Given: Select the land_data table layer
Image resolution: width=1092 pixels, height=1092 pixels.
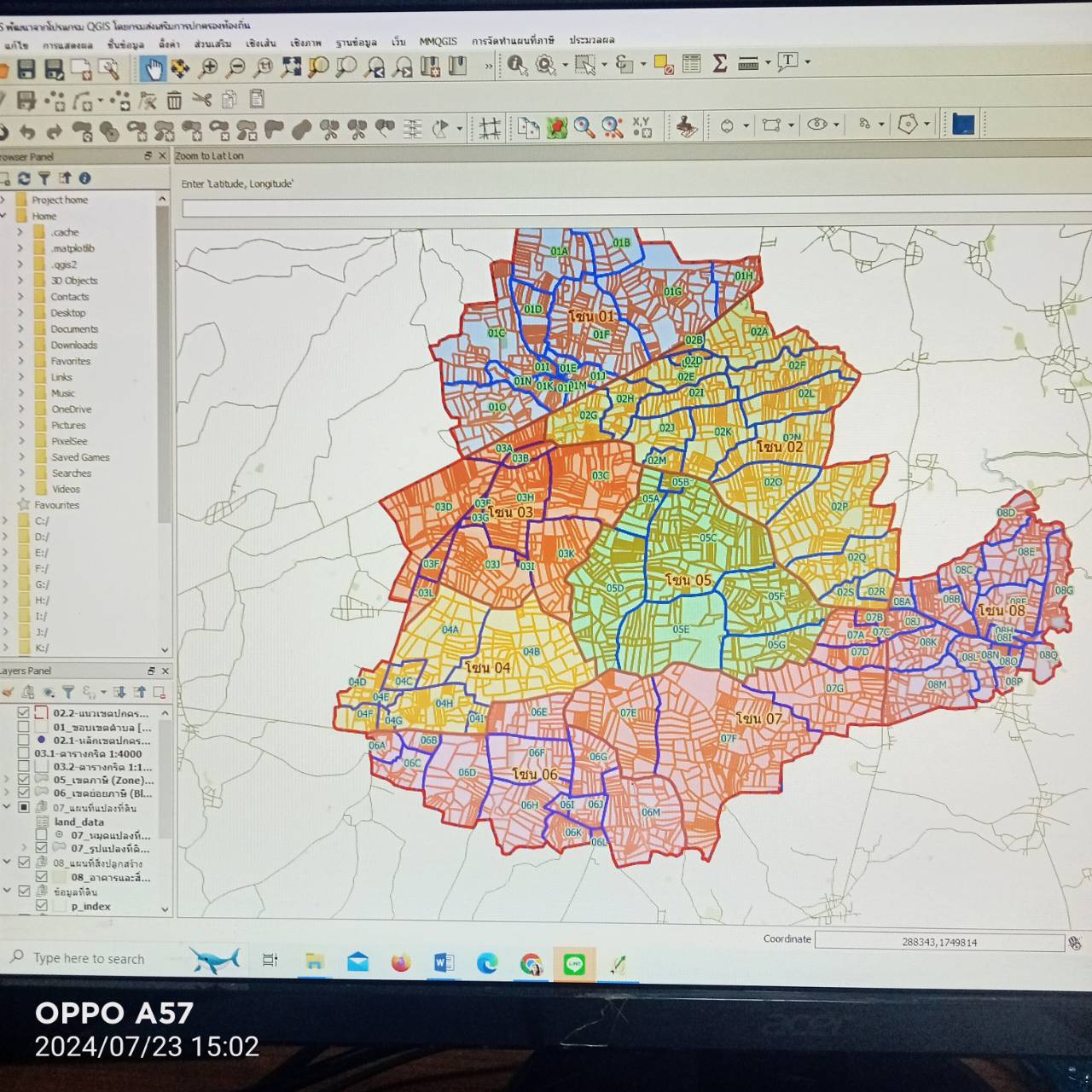Looking at the screenshot, I should (78, 822).
